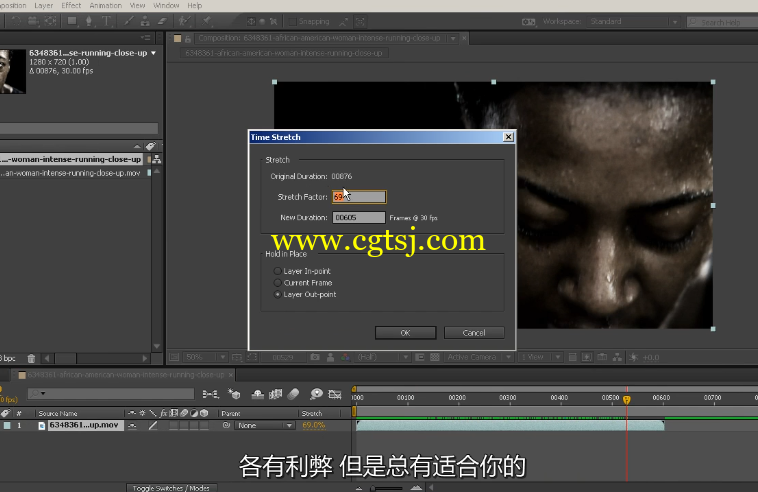
Task: Select the Unified Camera tool
Action: [32, 21]
